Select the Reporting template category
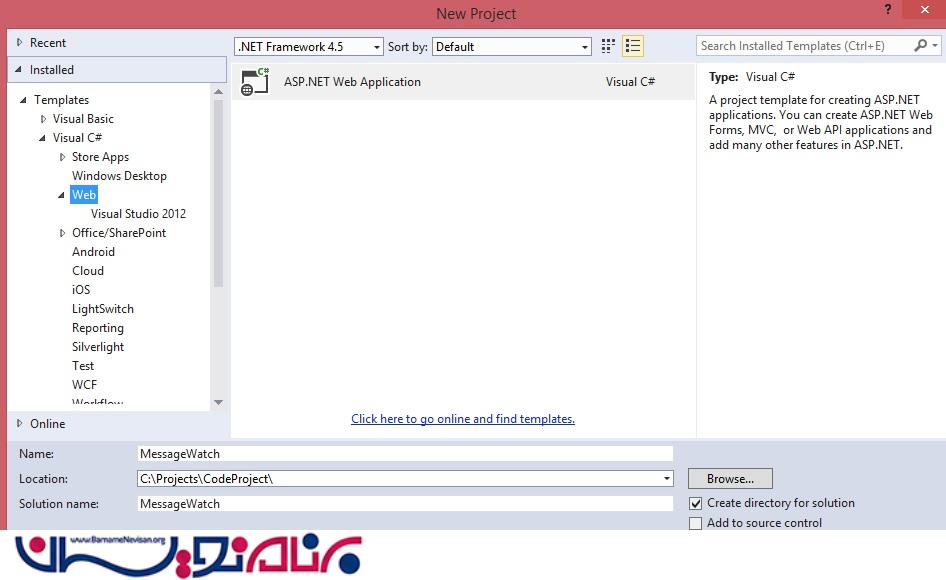Screen dimensions: 946x580 [x=98, y=328]
